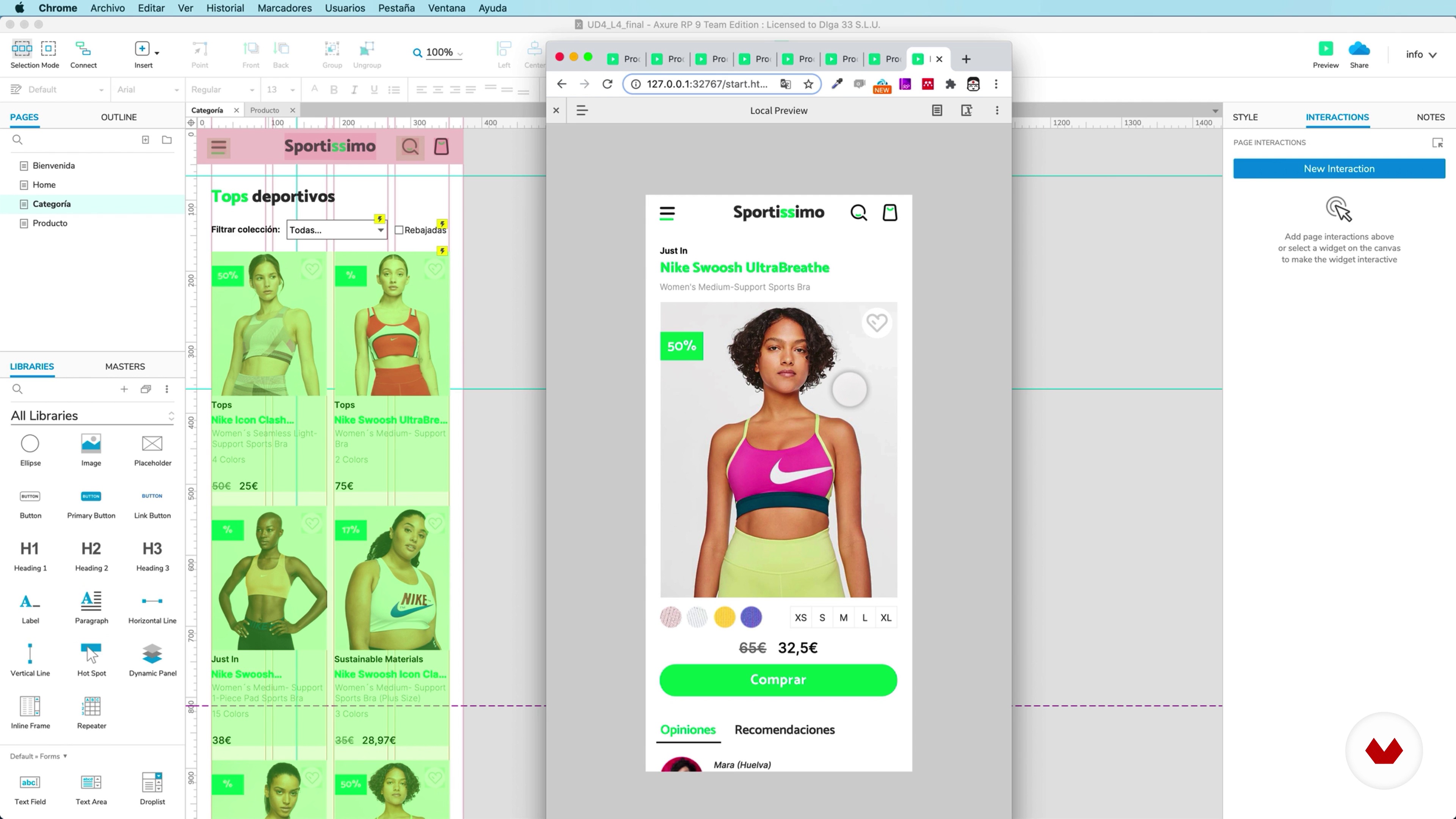Switch to the STYLE tab
The image size is (1456, 819).
click(1245, 117)
